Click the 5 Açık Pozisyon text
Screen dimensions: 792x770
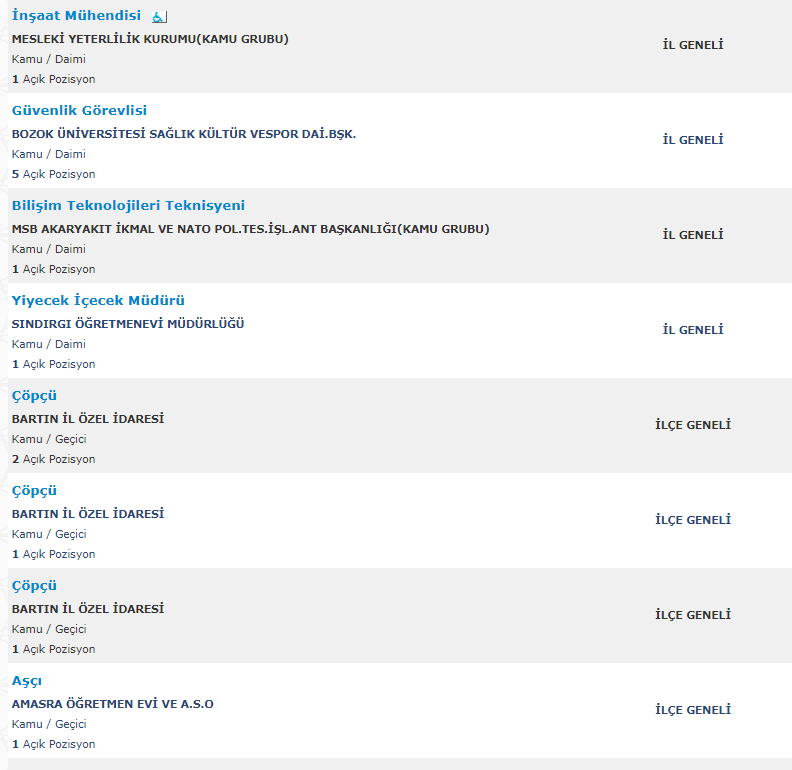(54, 174)
